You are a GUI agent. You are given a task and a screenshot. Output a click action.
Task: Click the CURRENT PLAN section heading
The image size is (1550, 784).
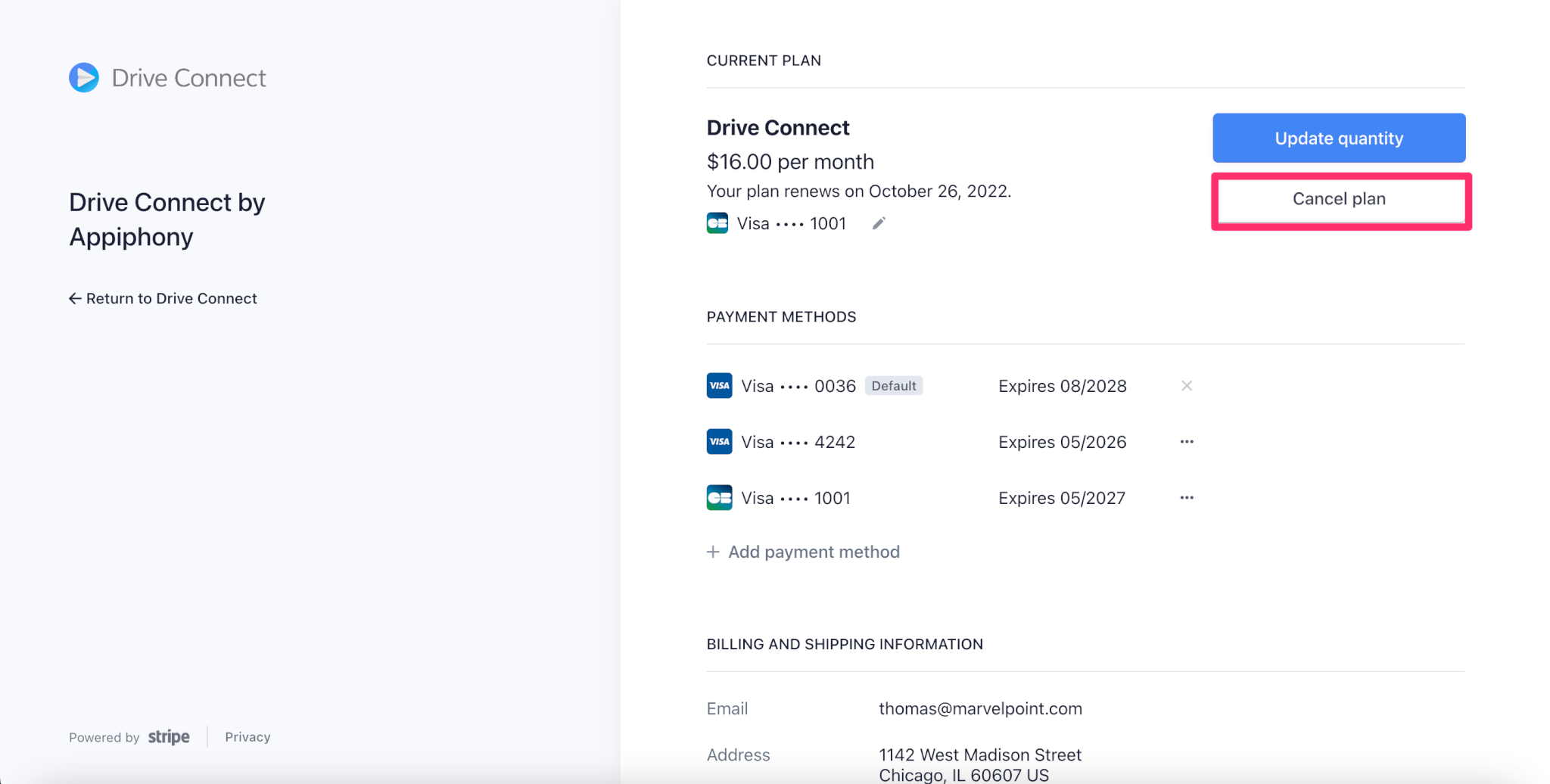[764, 61]
